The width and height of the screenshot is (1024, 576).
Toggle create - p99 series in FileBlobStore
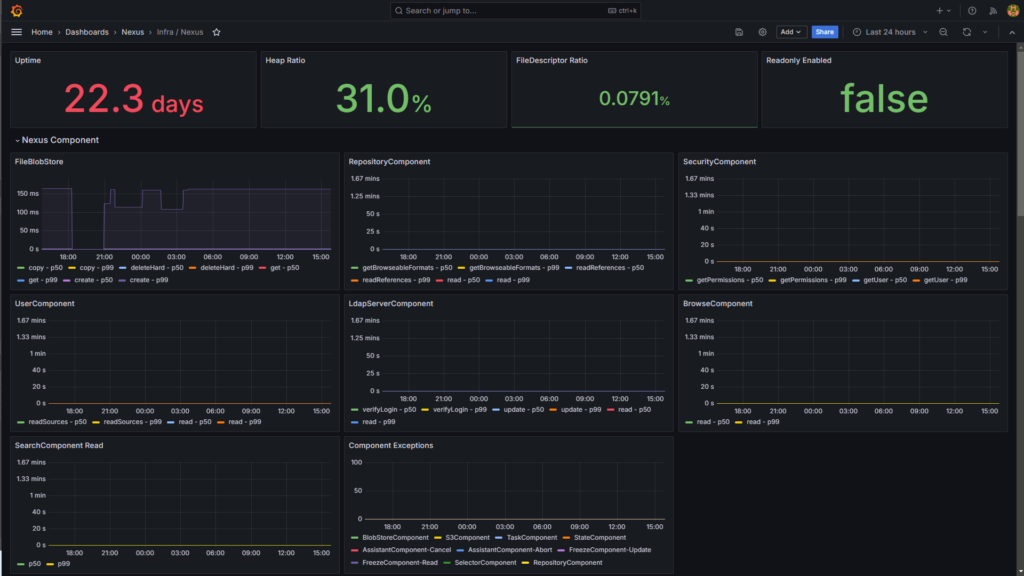tap(148, 280)
